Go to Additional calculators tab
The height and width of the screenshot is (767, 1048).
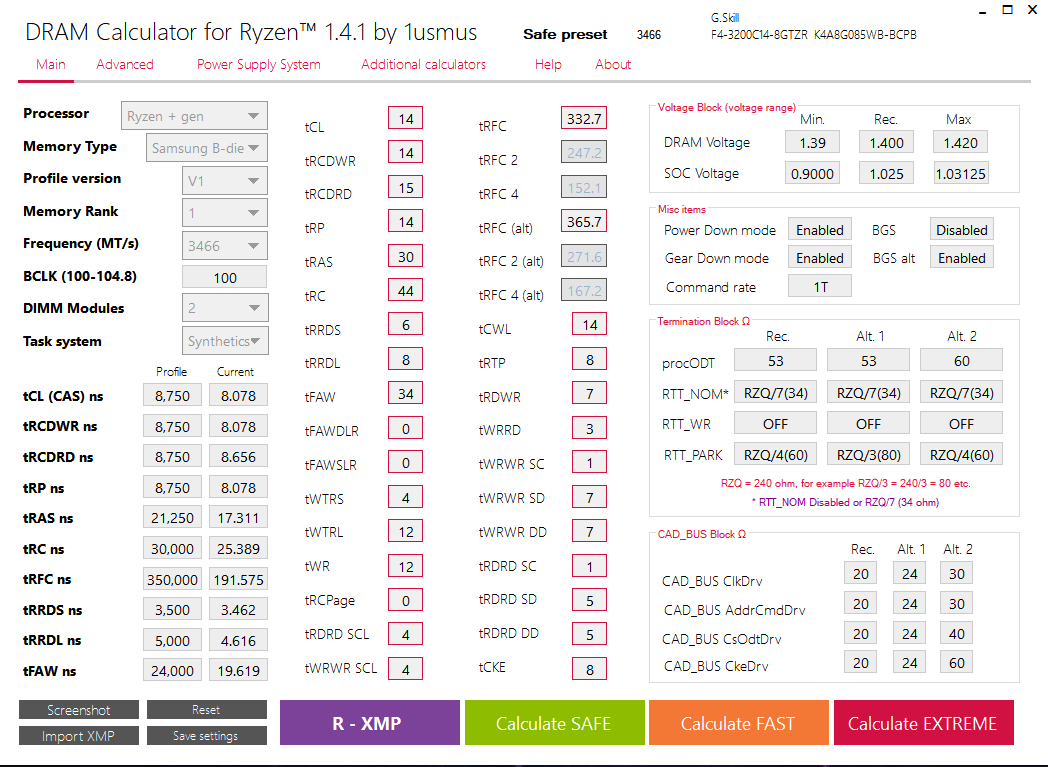click(x=424, y=64)
